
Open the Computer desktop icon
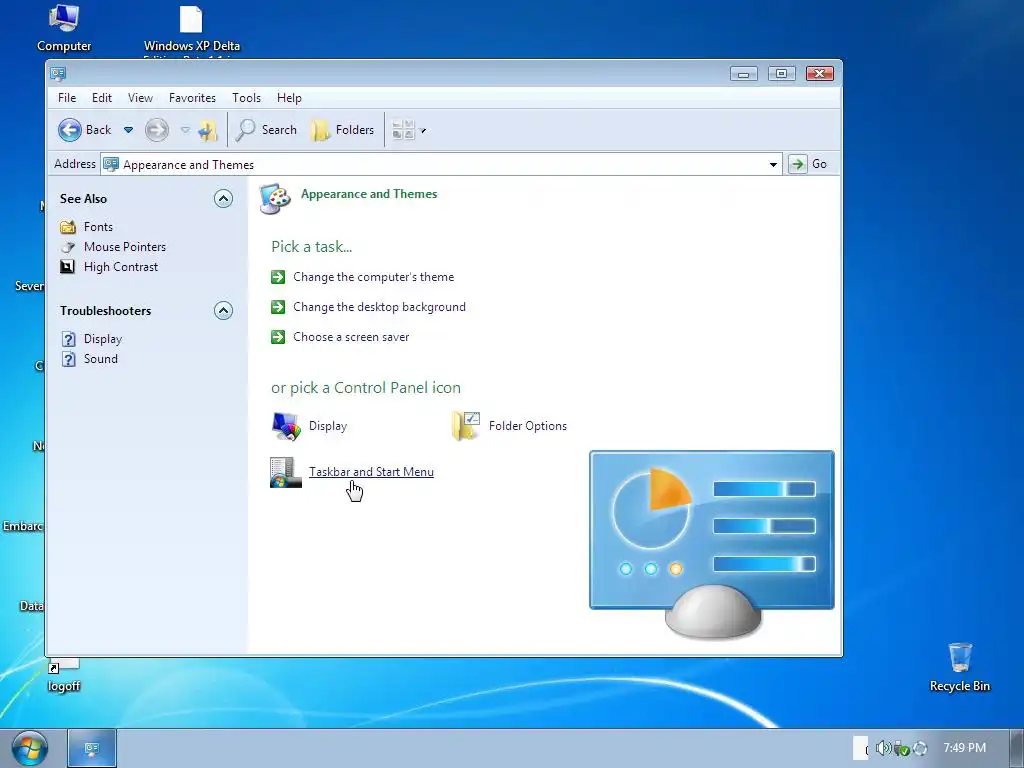coord(64,27)
